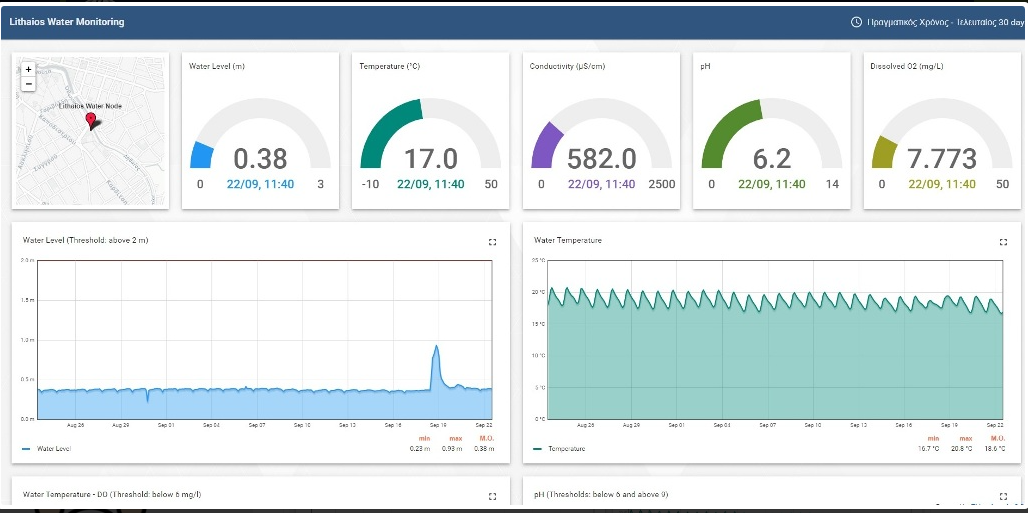Expand Water Temperature chart to fullscreen
1028x513 pixels.
1003,241
